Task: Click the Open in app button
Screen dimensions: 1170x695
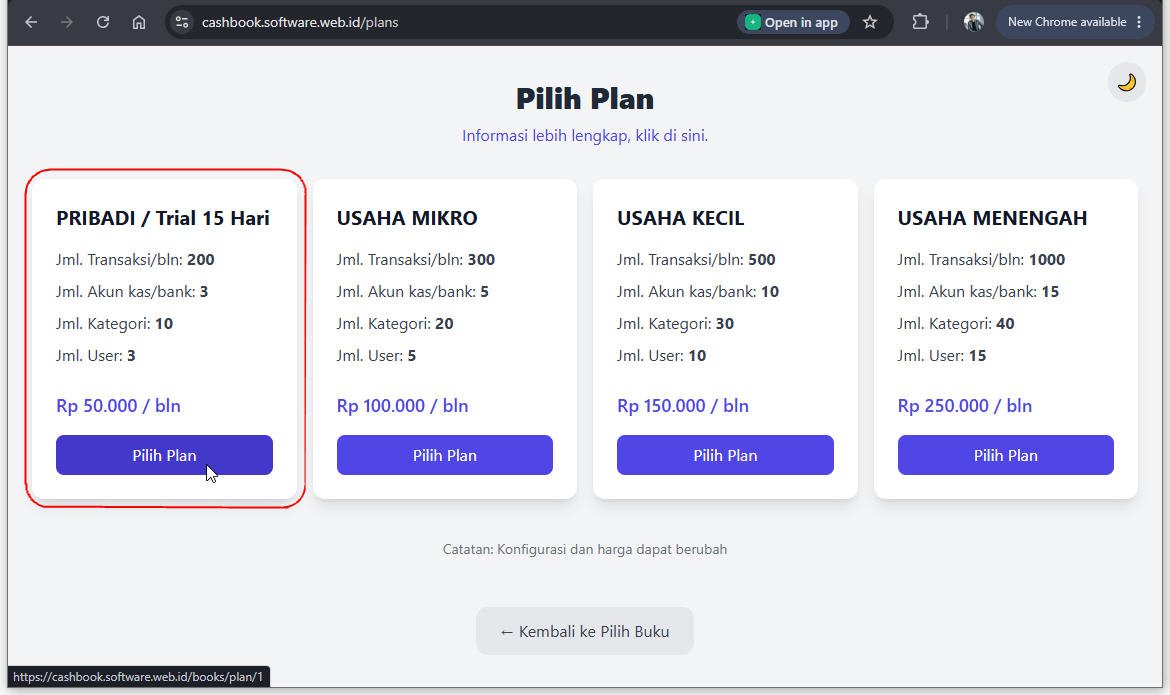Action: pyautogui.click(x=793, y=22)
